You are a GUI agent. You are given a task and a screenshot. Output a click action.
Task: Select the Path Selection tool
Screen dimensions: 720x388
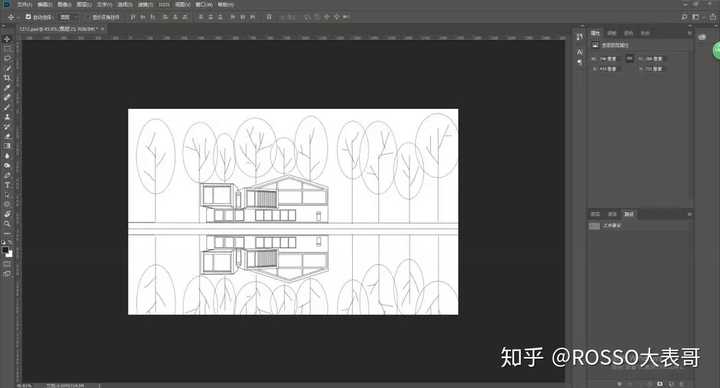(7, 195)
